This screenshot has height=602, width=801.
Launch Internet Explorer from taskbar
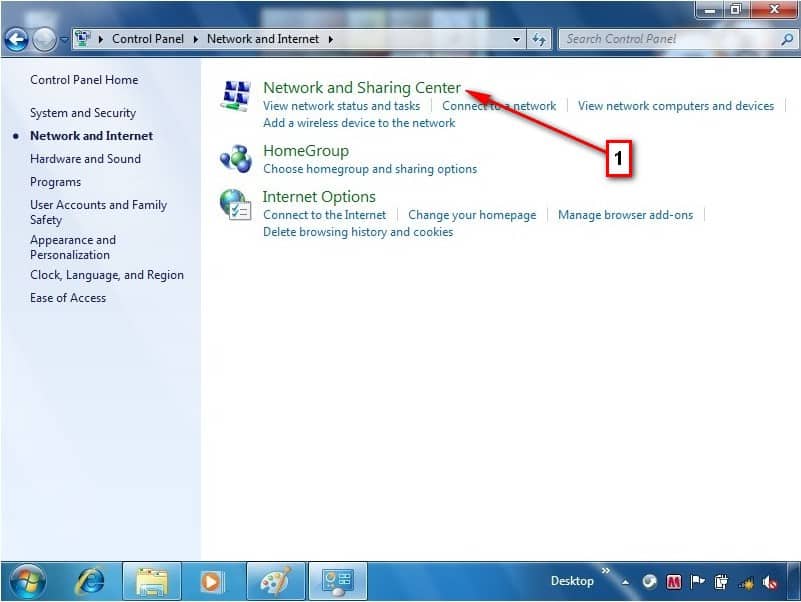tap(90, 582)
